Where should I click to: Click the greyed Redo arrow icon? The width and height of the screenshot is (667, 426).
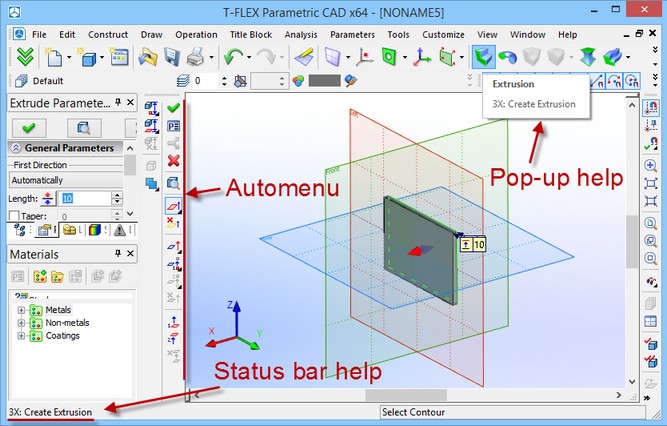(267, 57)
